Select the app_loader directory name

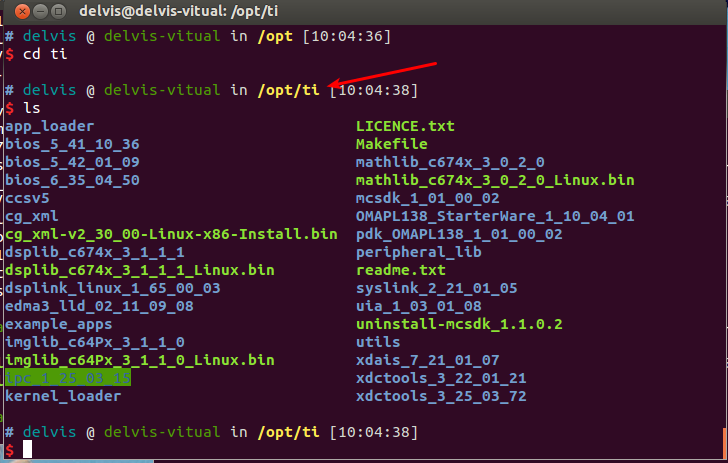point(50,127)
